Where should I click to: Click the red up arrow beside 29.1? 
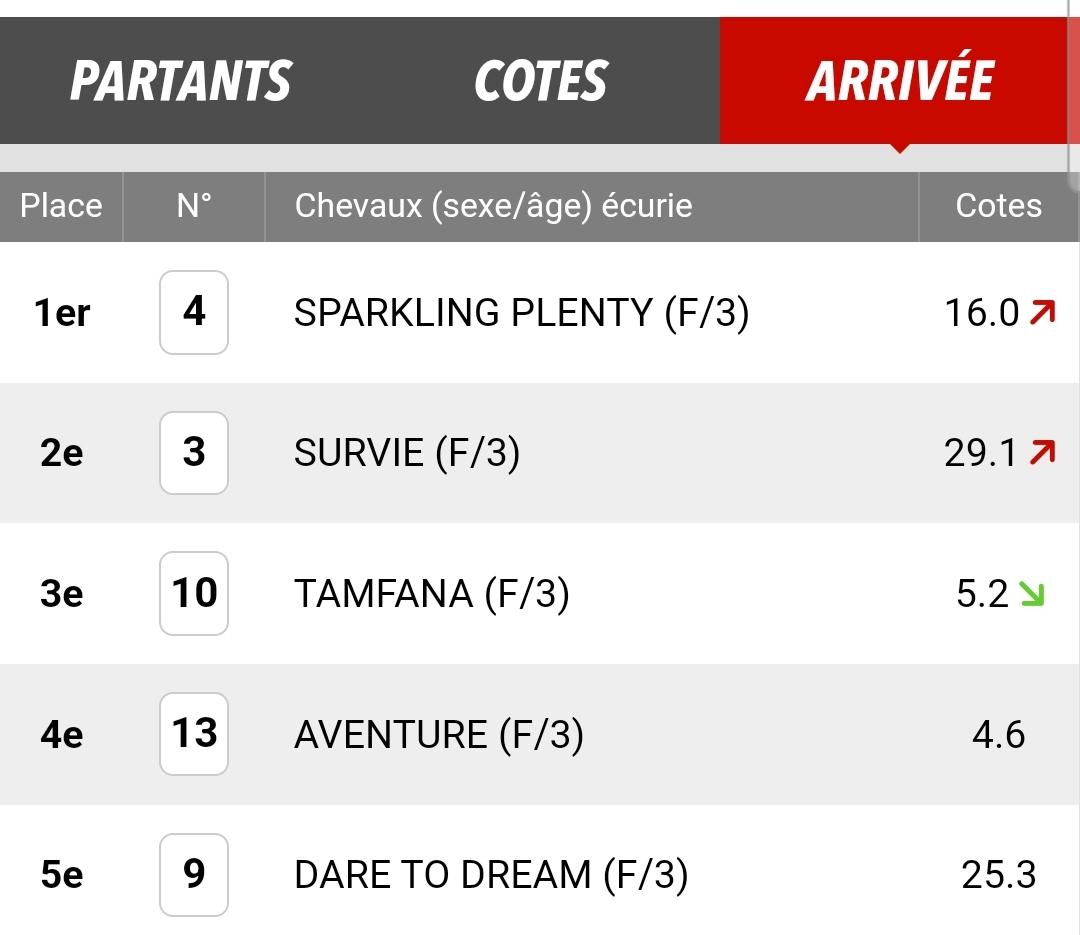pyautogui.click(x=1042, y=453)
